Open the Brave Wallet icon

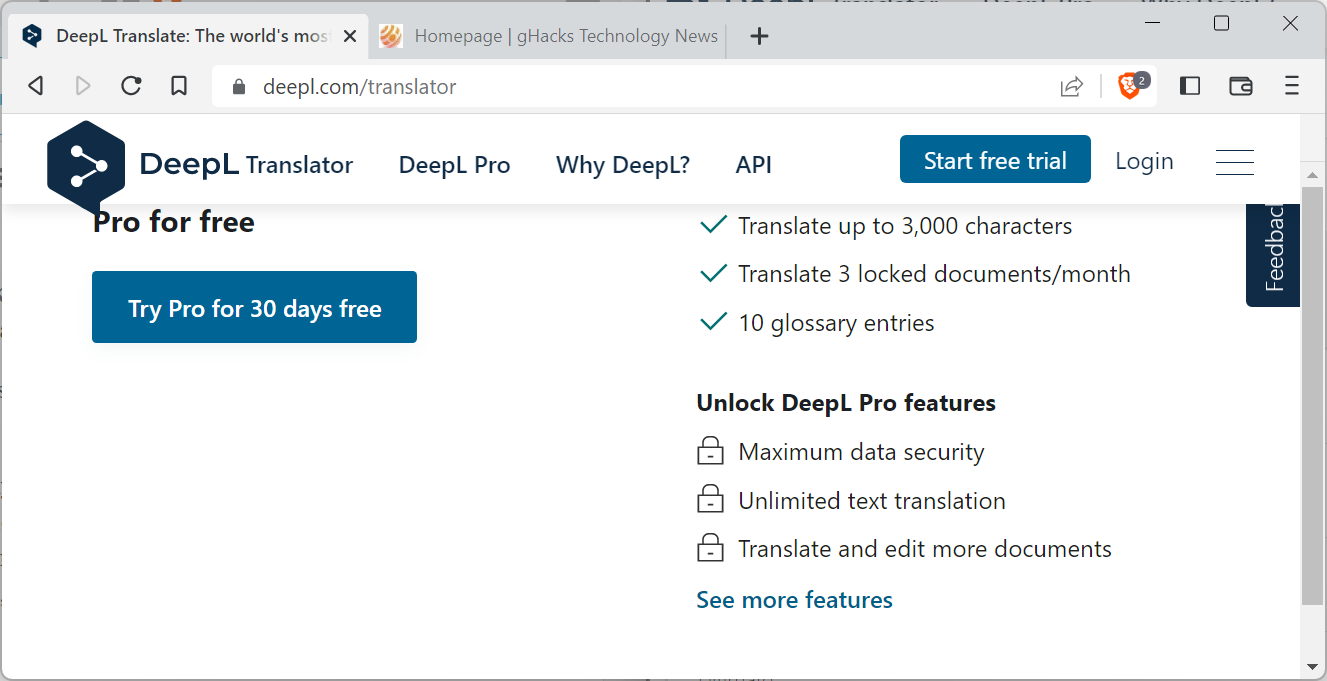pos(1240,86)
